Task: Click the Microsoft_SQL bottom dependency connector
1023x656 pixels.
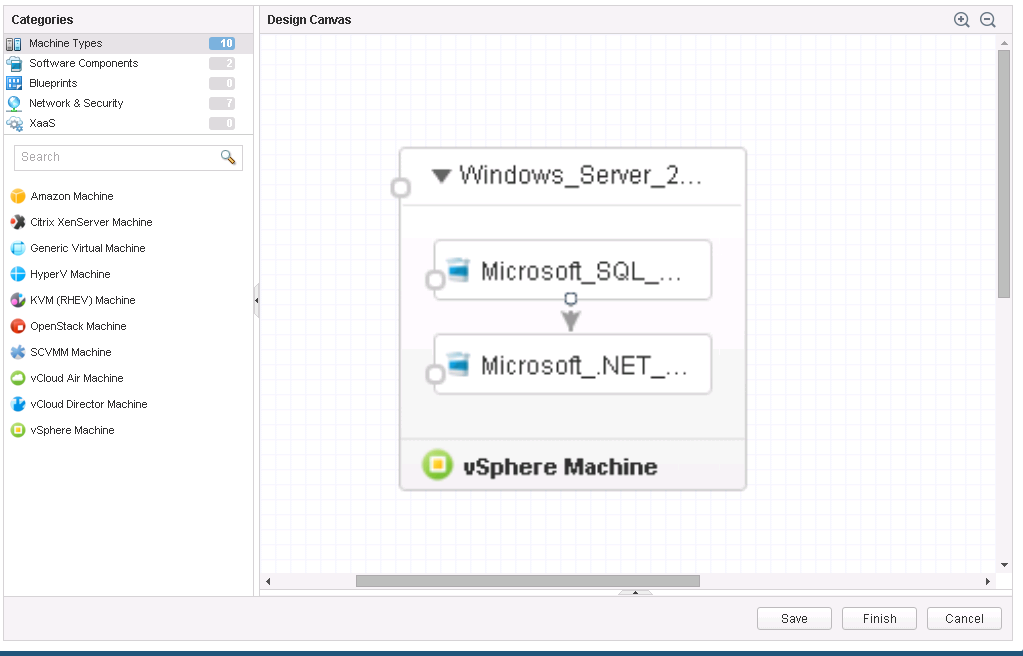Action: [x=571, y=299]
